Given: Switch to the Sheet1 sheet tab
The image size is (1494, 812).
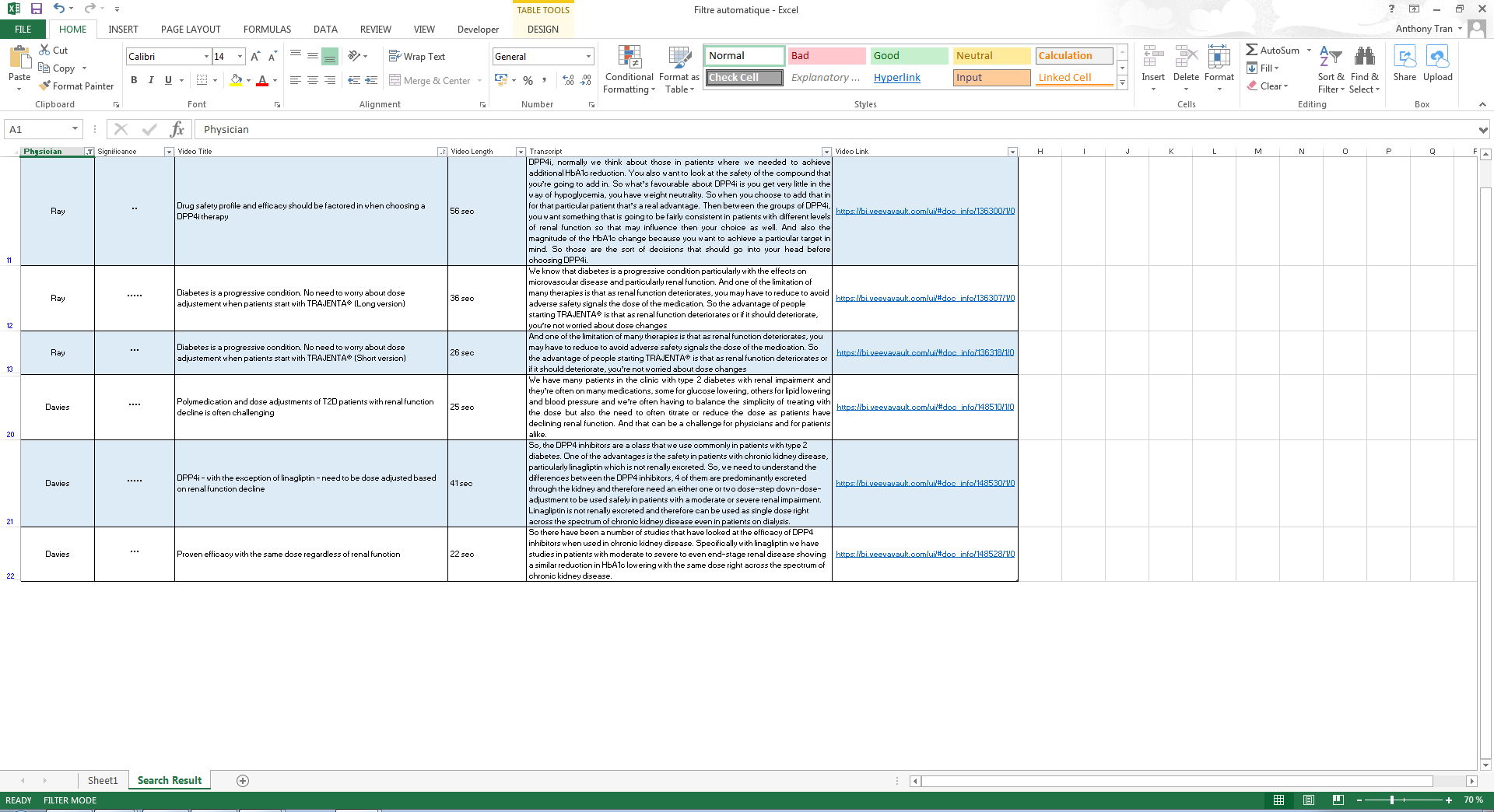Looking at the screenshot, I should point(103,780).
